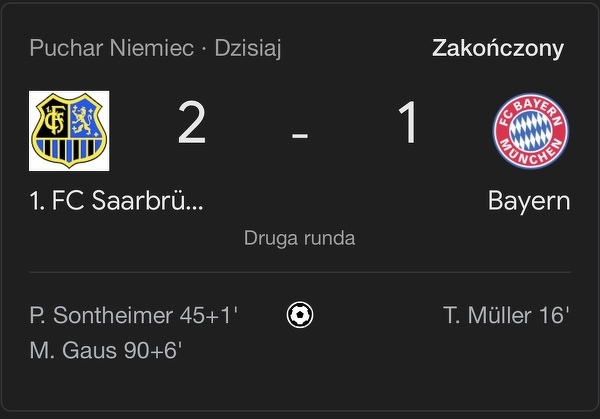
Task: Select goalscorer P. Sontheimer's name
Action: pyautogui.click(x=102, y=316)
